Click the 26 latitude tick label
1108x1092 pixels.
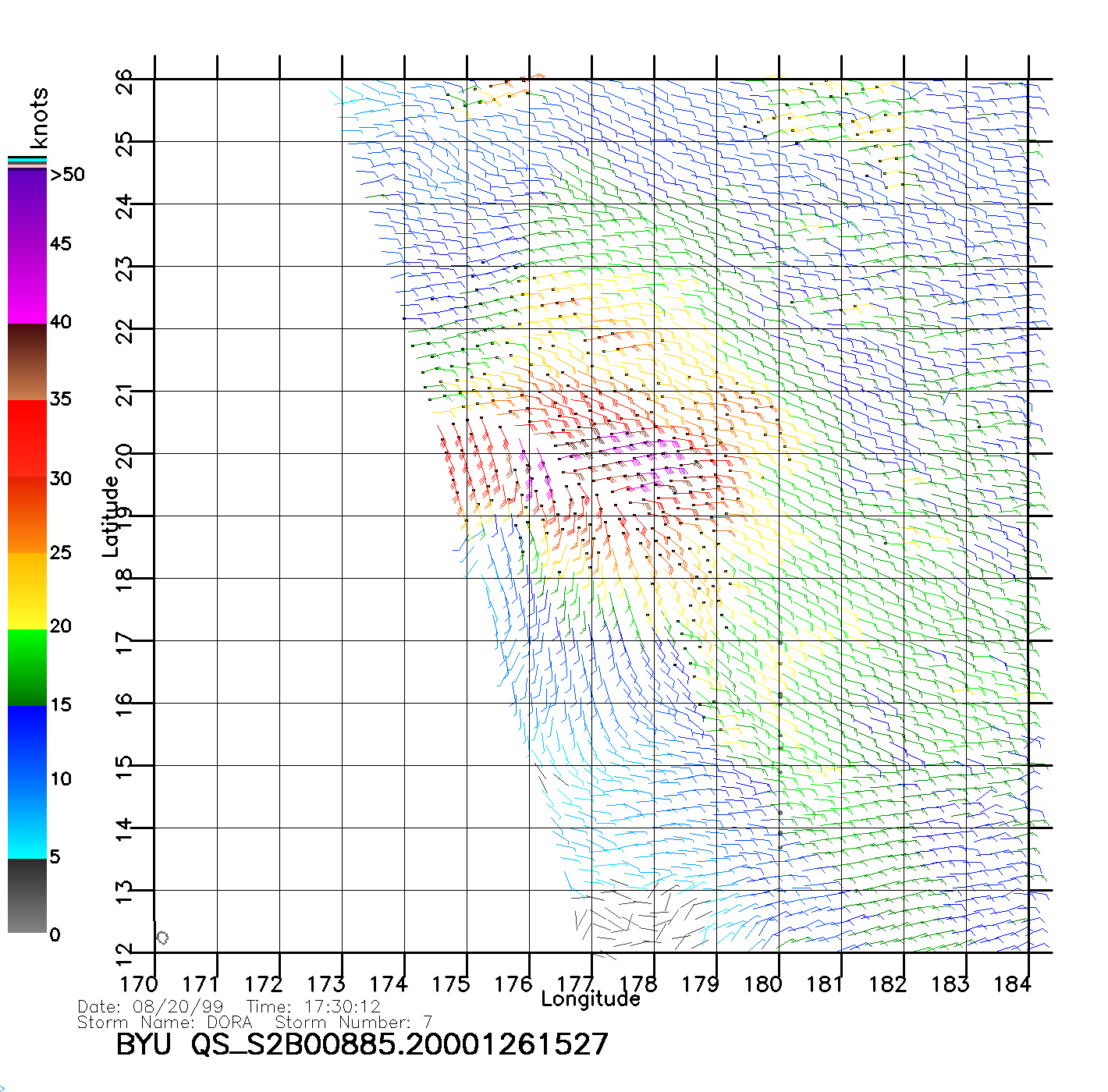125,81
